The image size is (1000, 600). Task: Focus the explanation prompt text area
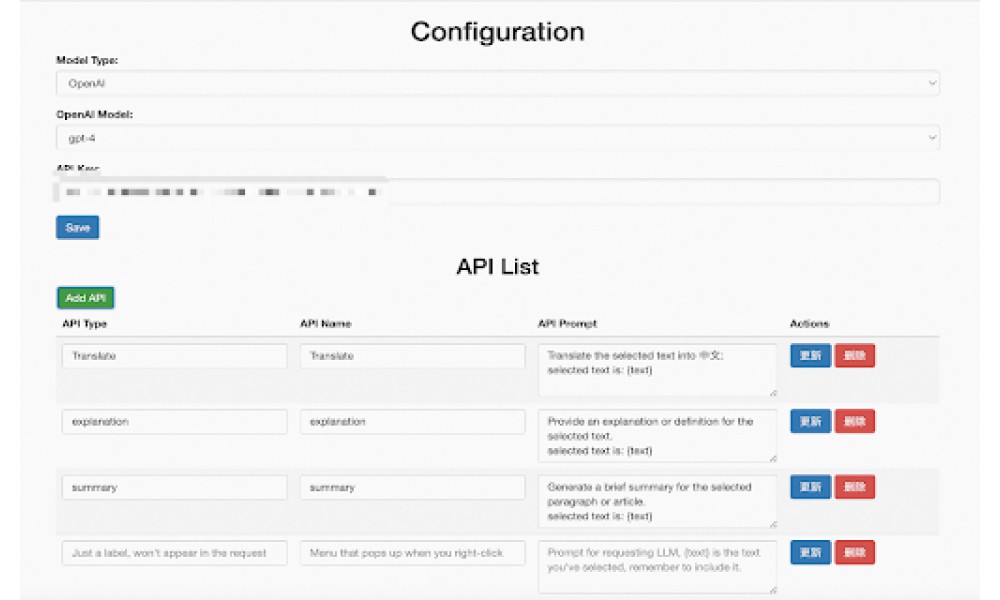657,436
